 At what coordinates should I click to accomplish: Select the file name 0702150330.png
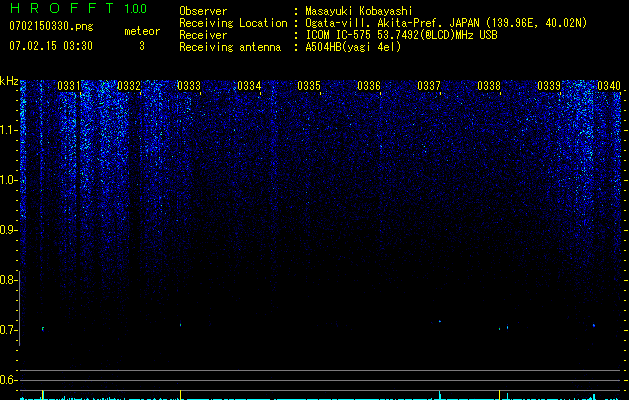pos(51,27)
